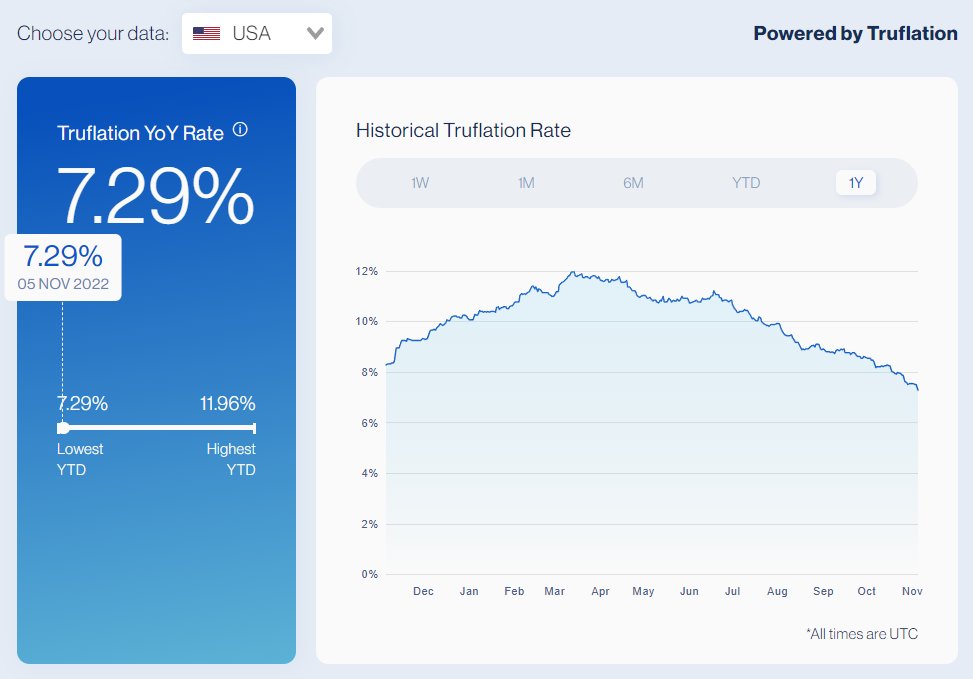Click the Jul label on chart axis
This screenshot has width=973, height=679.
(x=732, y=591)
